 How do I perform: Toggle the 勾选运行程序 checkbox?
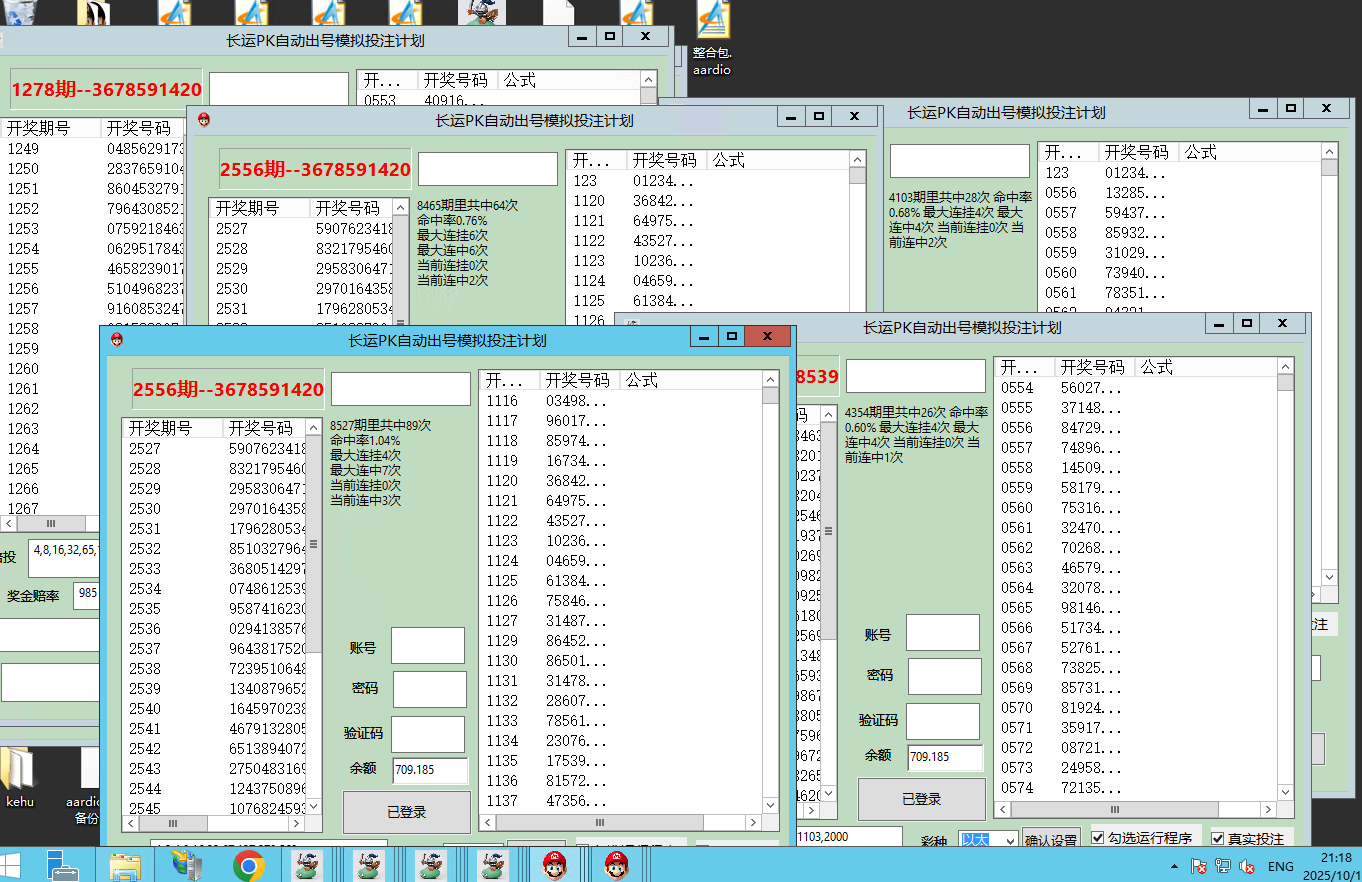(x=1098, y=838)
